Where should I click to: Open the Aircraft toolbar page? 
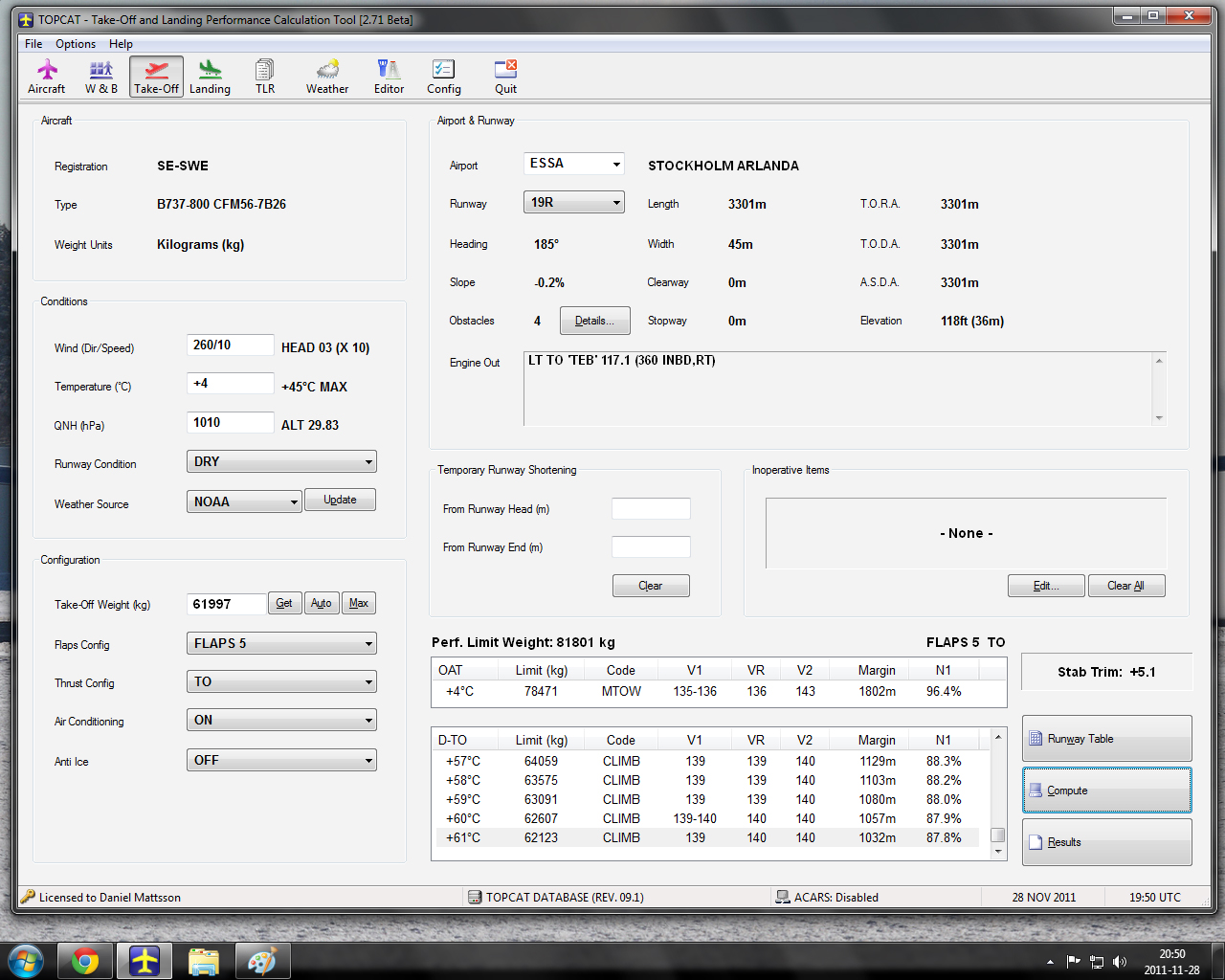[x=46, y=77]
